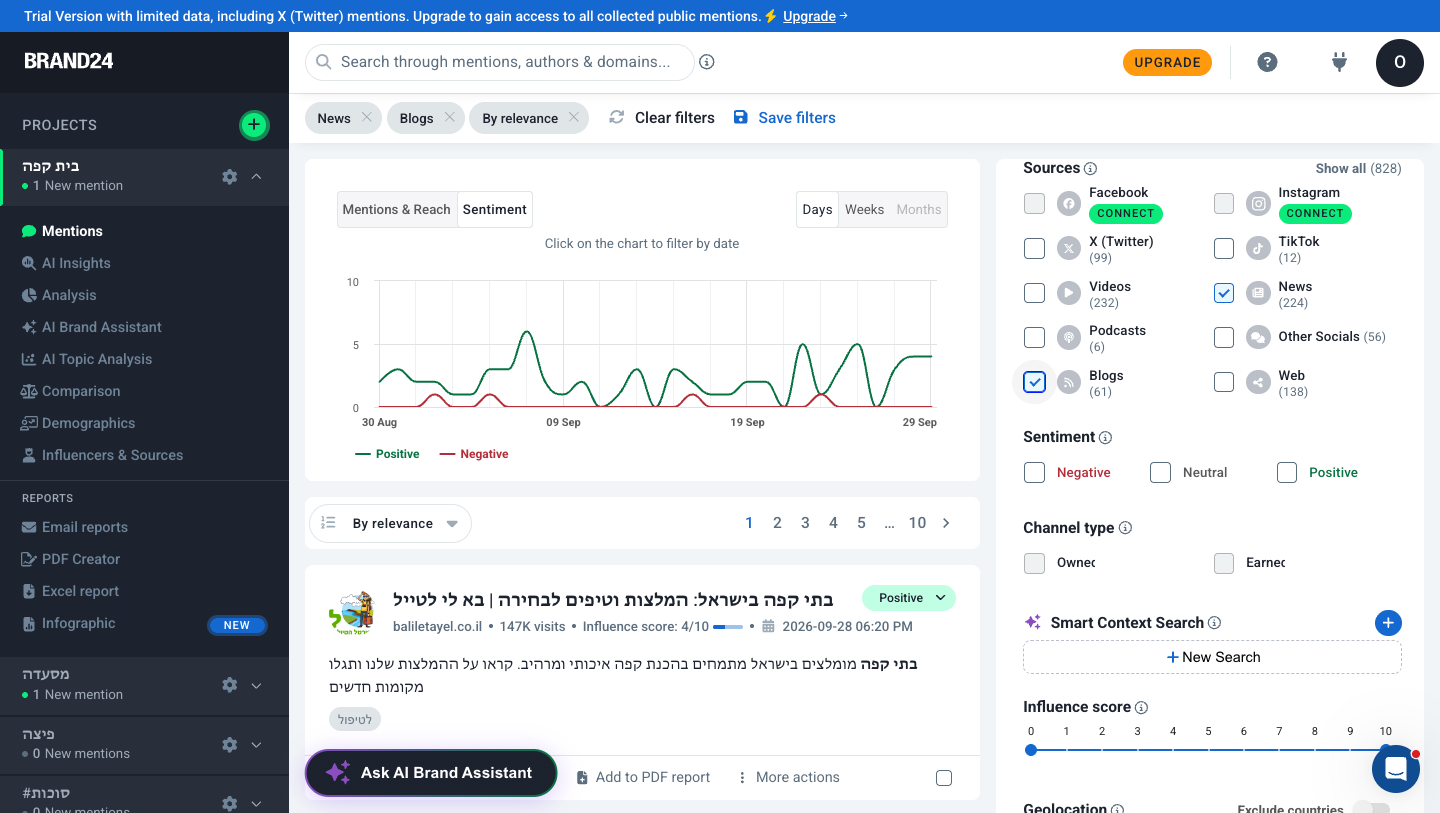Open More actions menu on mention
The image size is (1440, 813).
788,777
